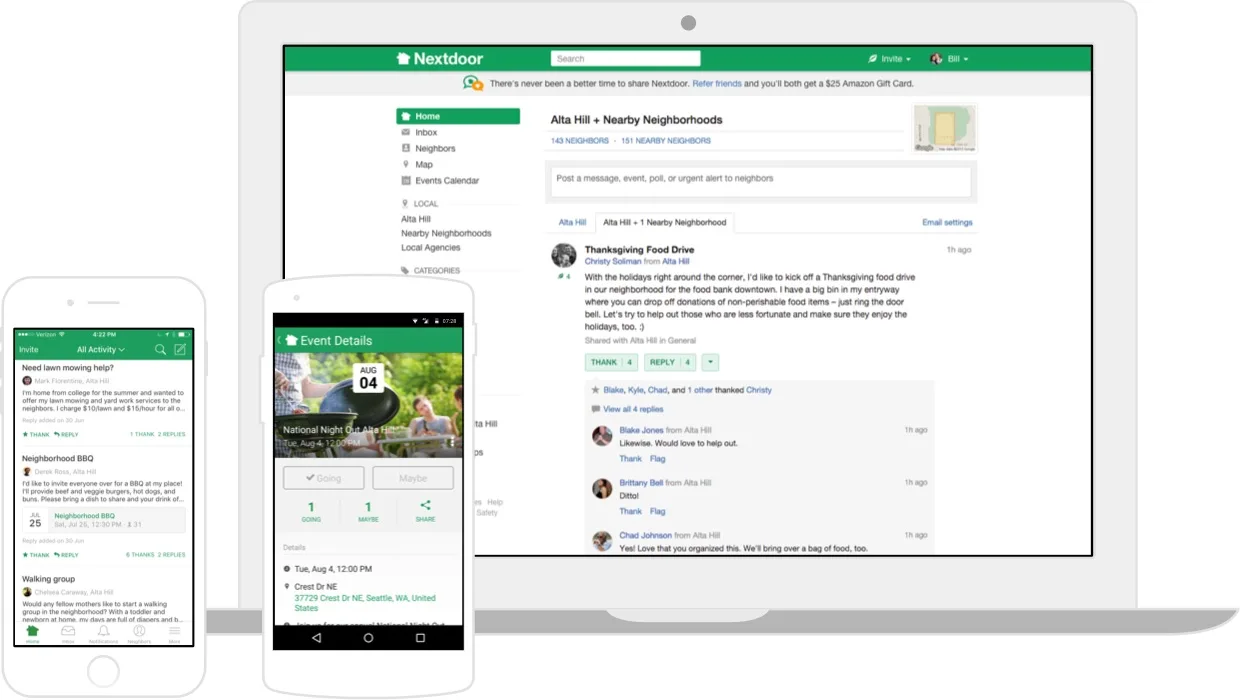Click the leaf icon beside Invite
Screen dimensions: 1240x700
(872, 59)
